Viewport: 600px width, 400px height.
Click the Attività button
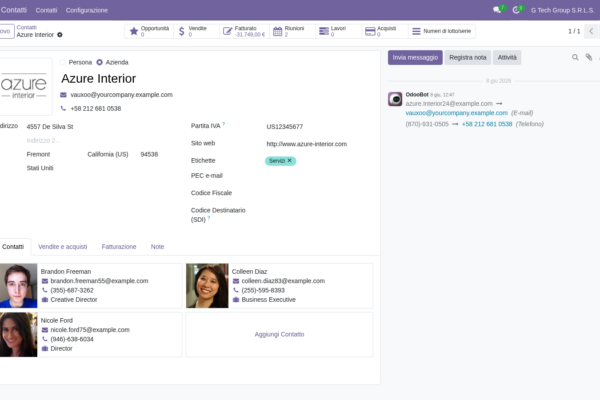click(x=507, y=57)
